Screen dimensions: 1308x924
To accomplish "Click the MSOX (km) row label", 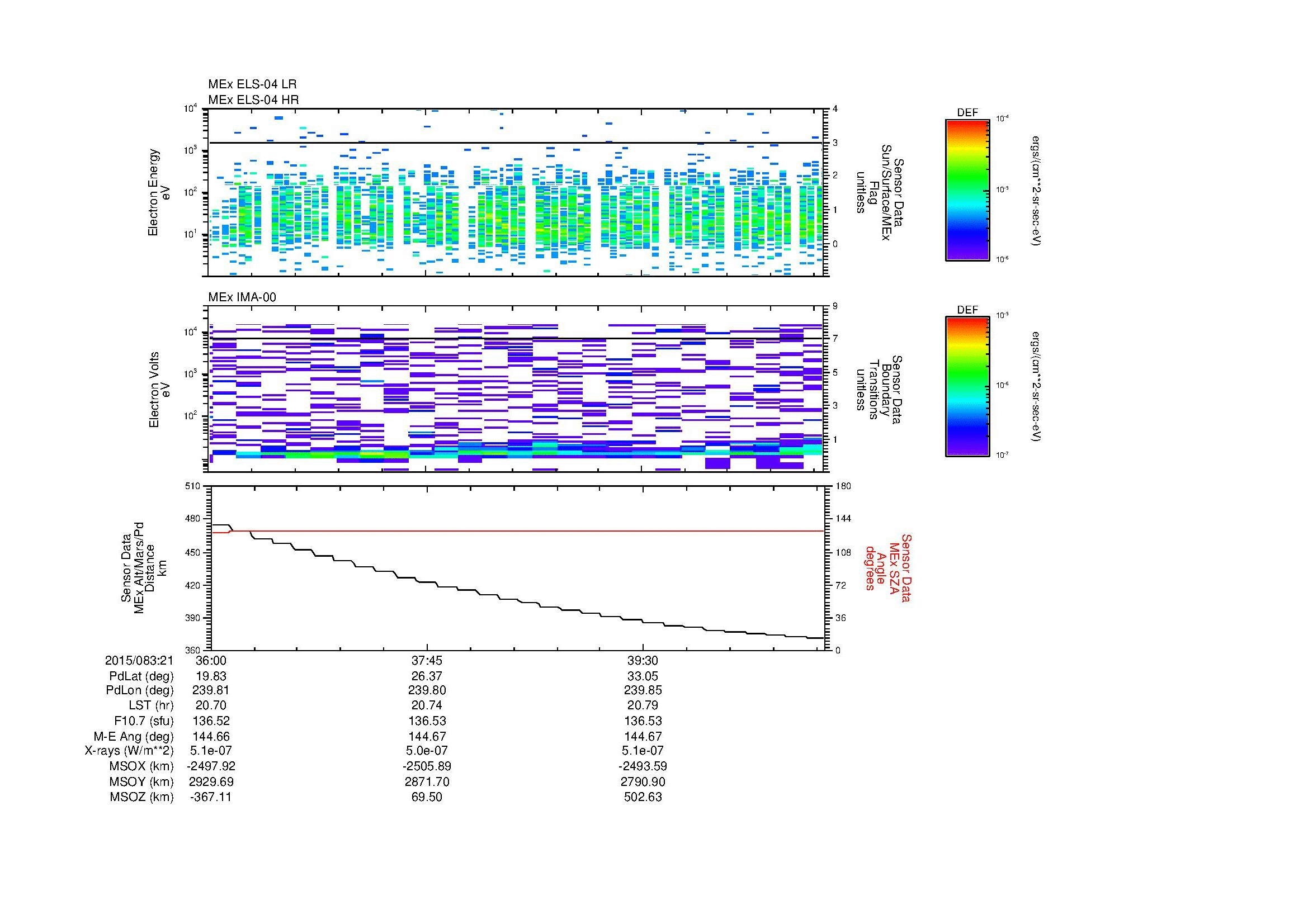I will (x=142, y=766).
